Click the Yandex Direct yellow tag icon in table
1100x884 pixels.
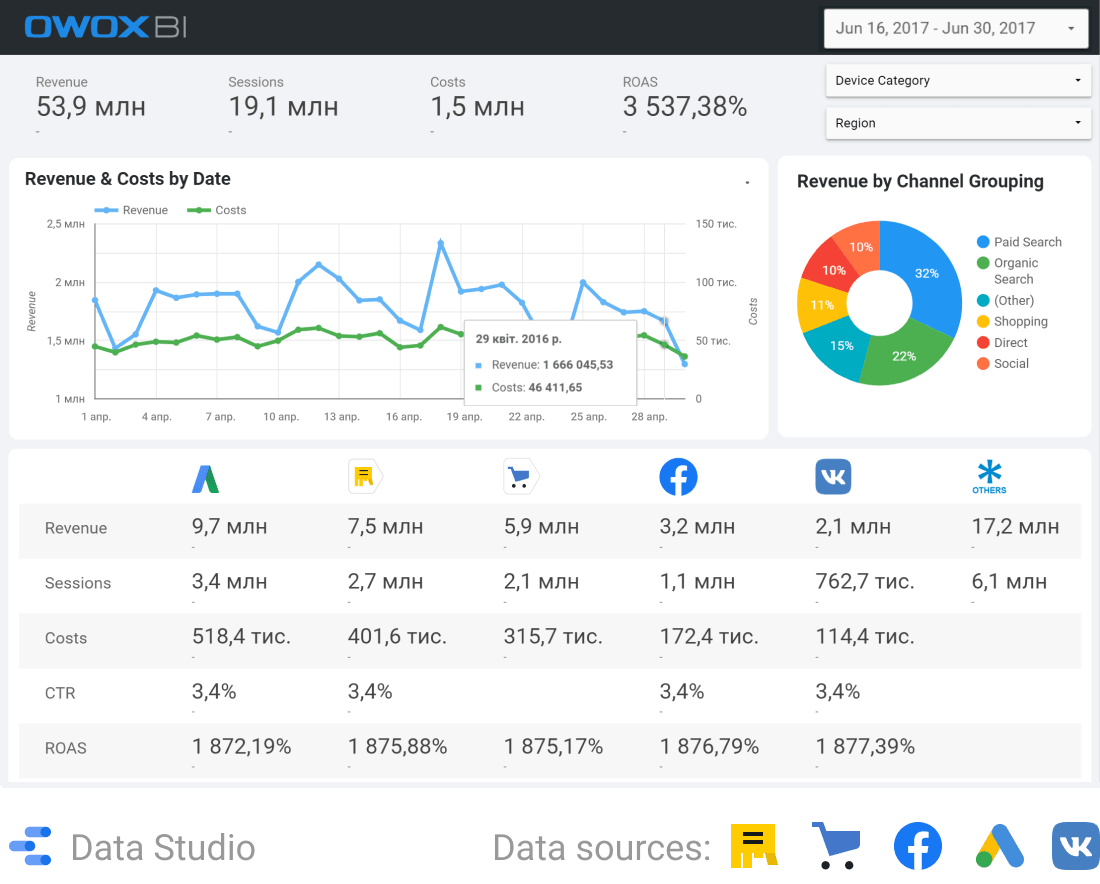[x=364, y=478]
